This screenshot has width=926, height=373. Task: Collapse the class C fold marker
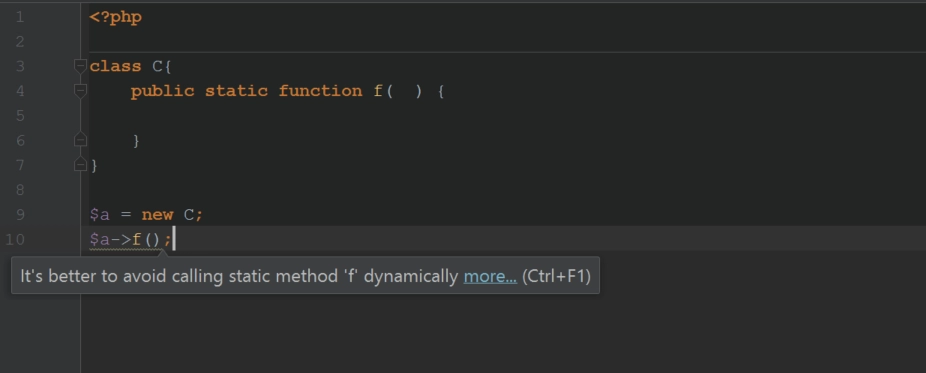(x=80, y=66)
